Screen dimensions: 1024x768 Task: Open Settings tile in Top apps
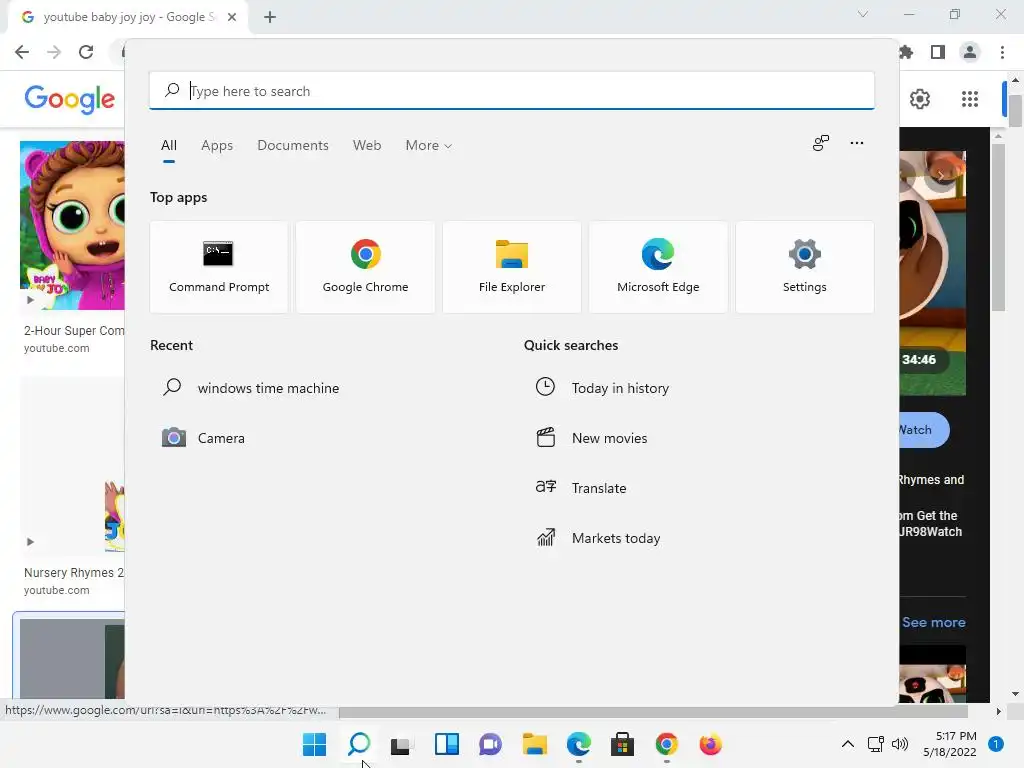point(804,266)
